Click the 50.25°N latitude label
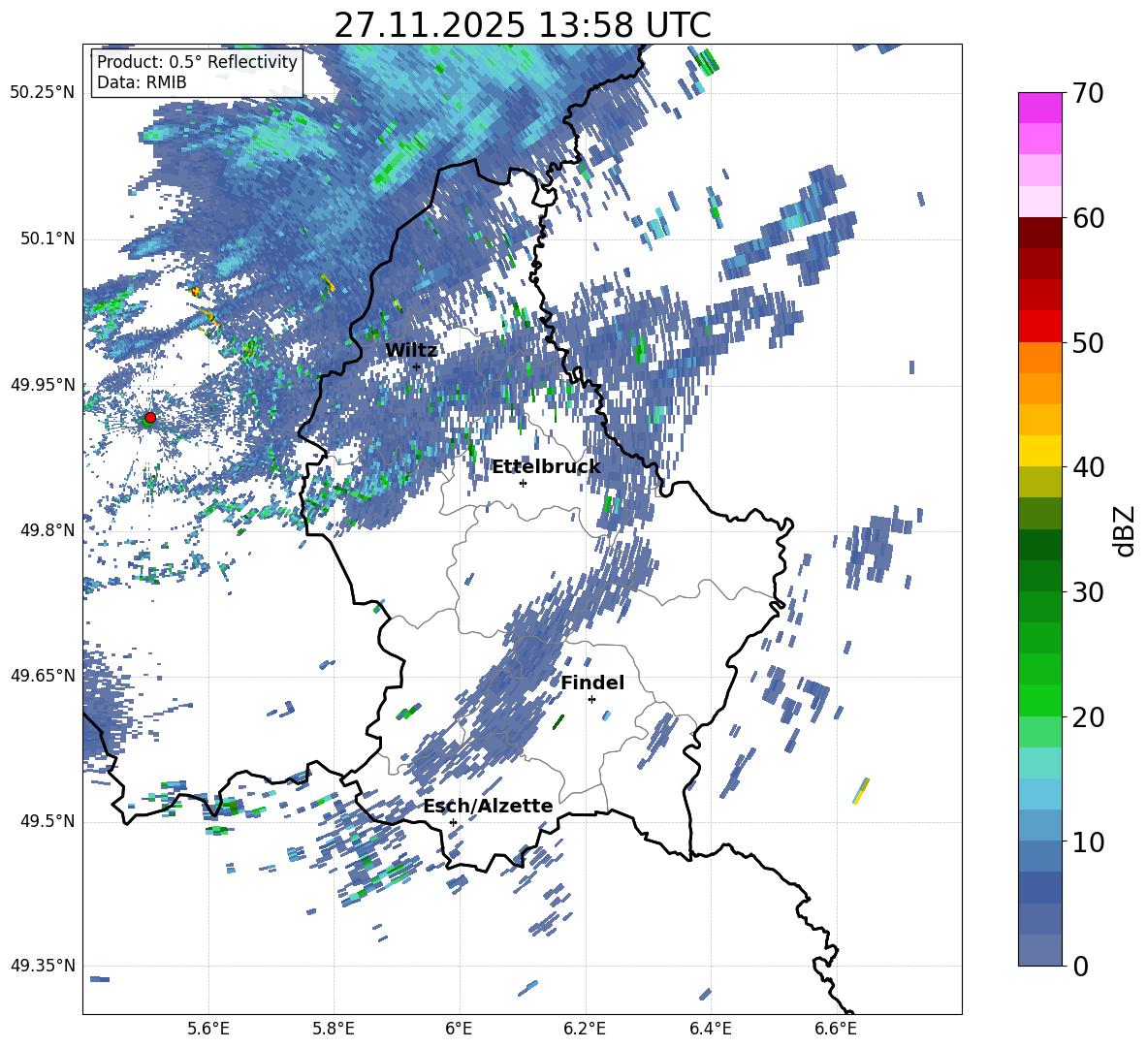Screen dimensions: 1148x1048 coord(44,93)
